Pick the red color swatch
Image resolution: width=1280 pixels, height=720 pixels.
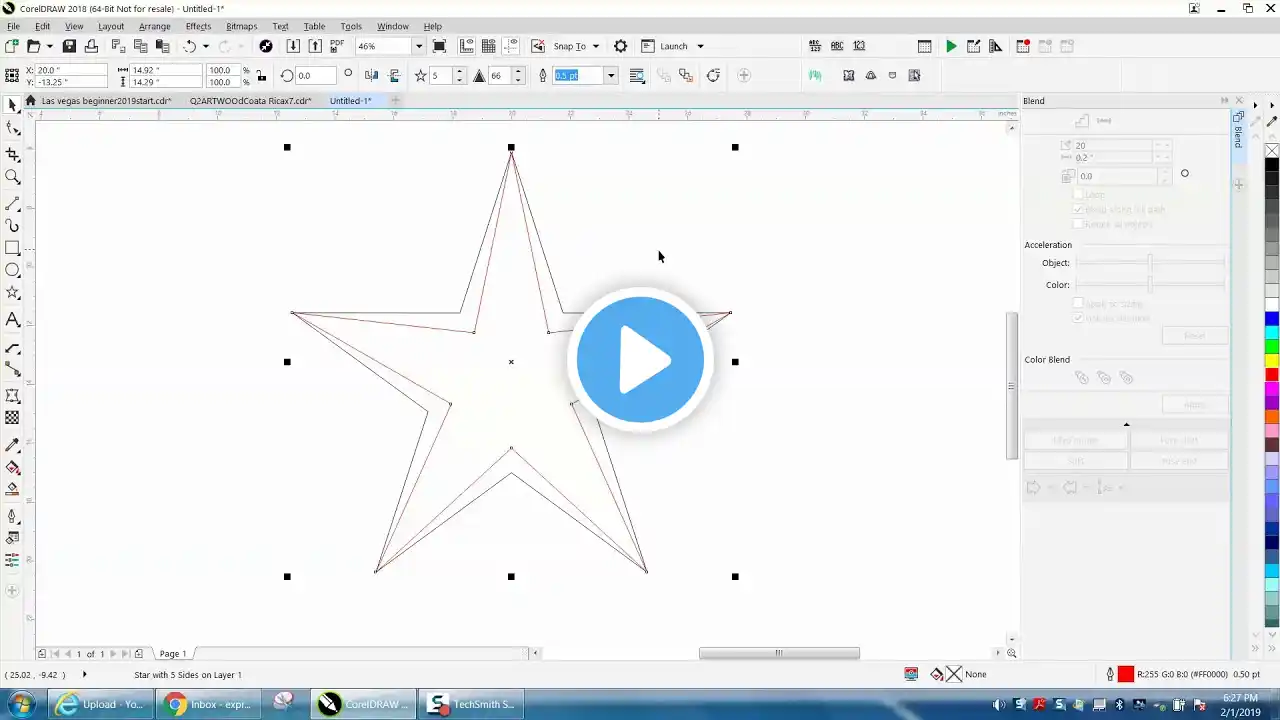pos(1272,375)
